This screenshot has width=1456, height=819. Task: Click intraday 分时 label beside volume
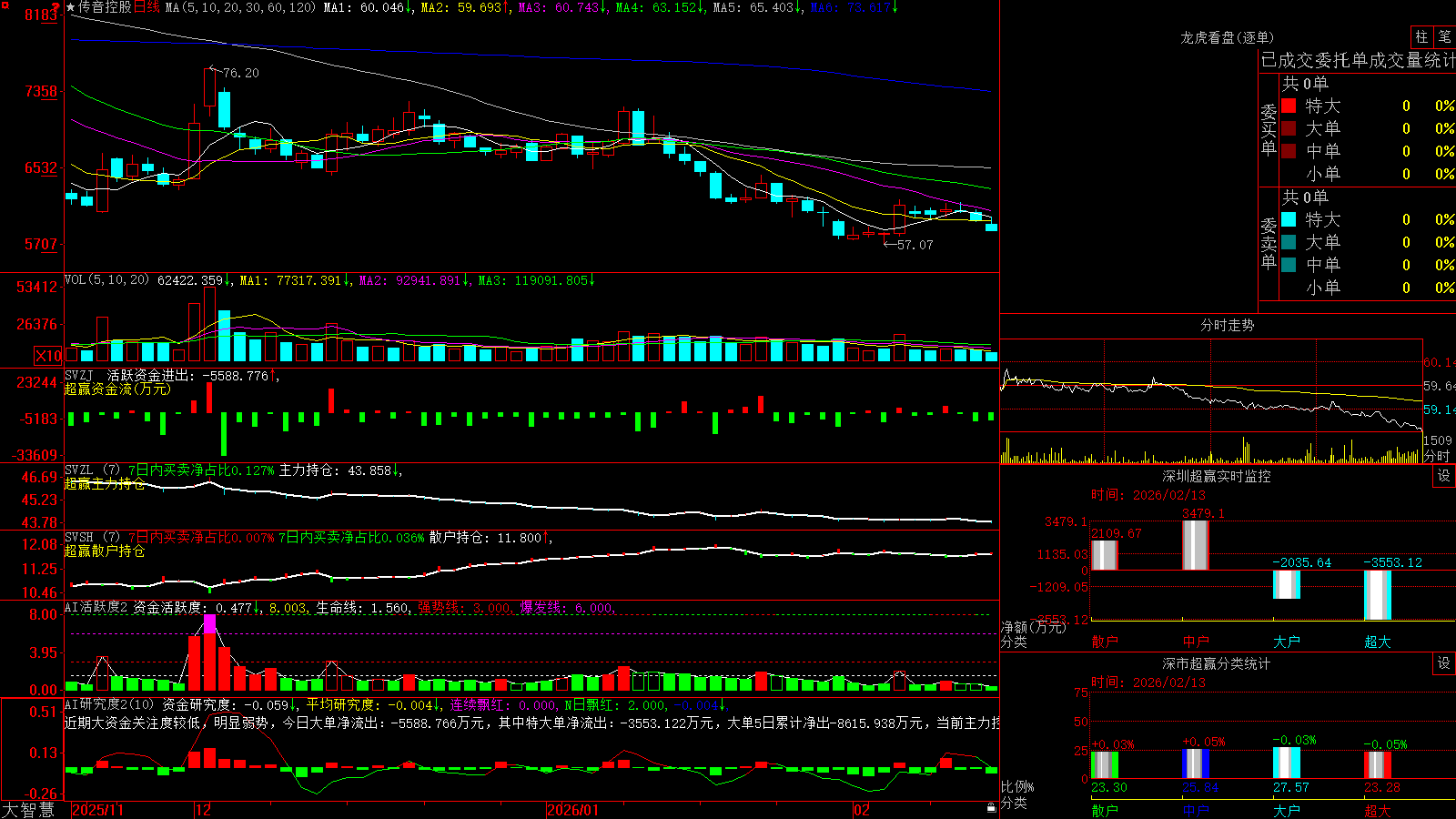point(1437,456)
